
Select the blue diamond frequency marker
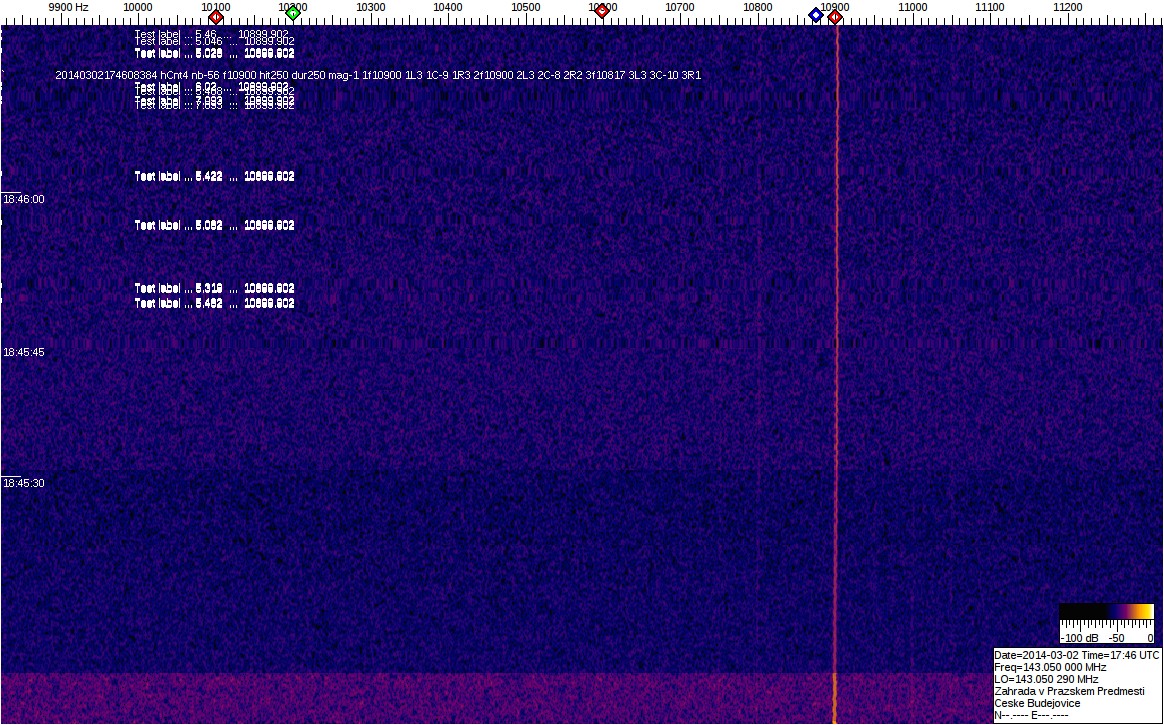[816, 14]
